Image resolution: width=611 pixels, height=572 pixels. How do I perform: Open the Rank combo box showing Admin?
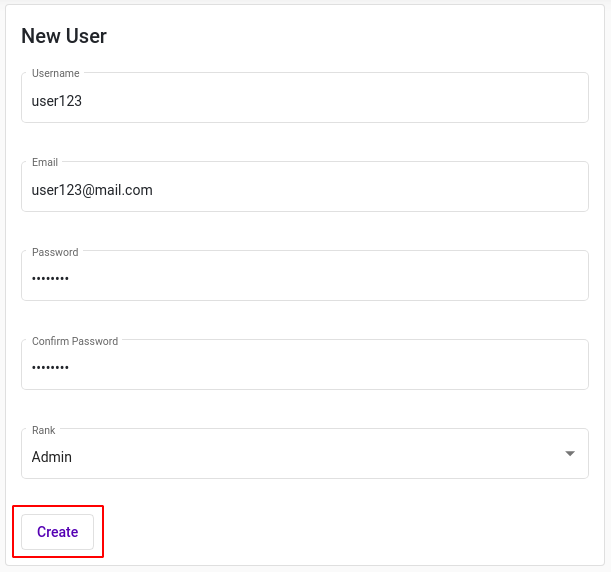(x=305, y=454)
